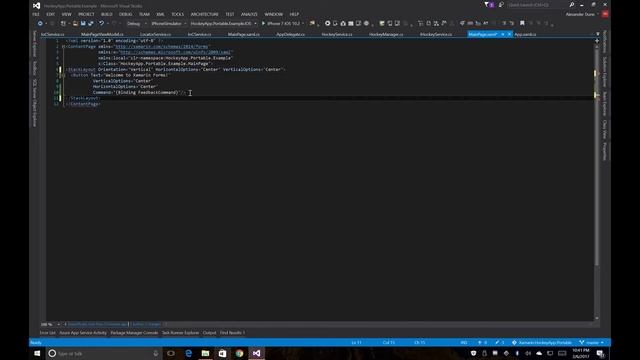Open the Windows Start menu
The height and width of the screenshot is (360, 640).
[x=37, y=353]
